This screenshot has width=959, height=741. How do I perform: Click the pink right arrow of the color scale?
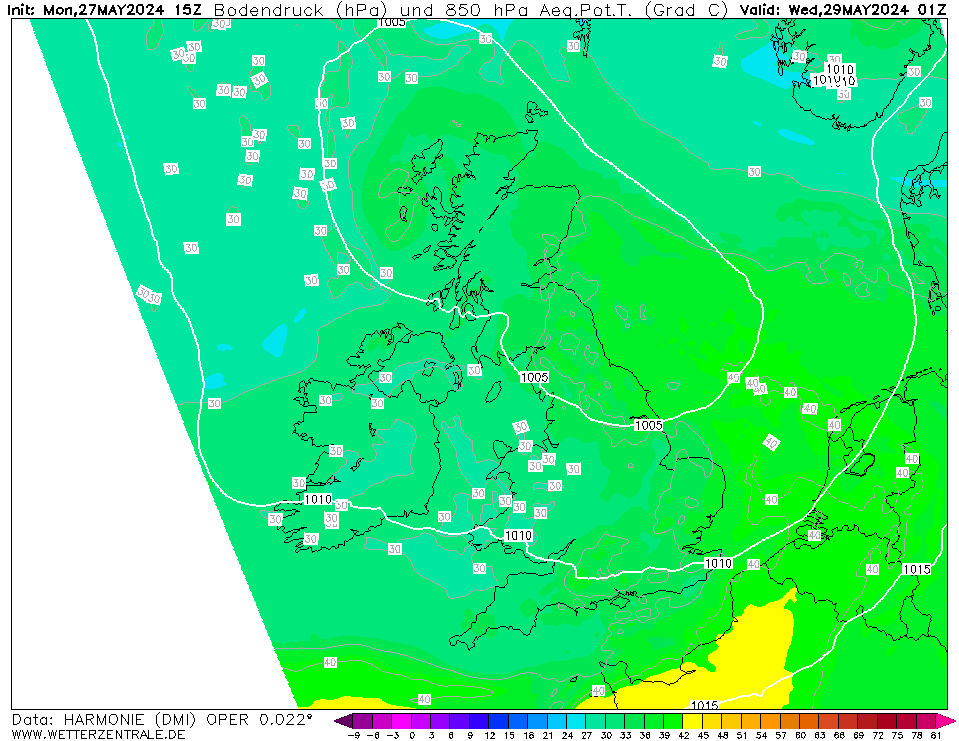(x=946, y=720)
